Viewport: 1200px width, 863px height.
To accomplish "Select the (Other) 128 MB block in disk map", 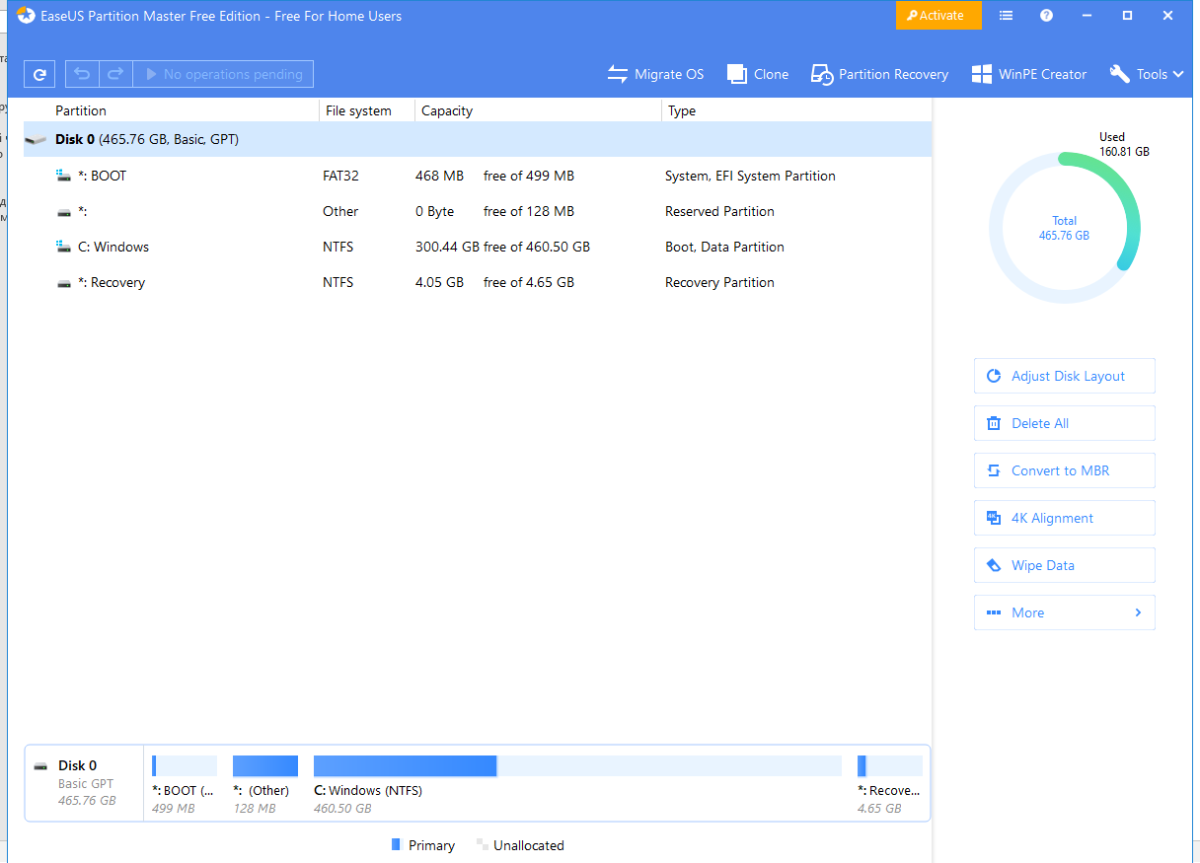I will click(265, 785).
